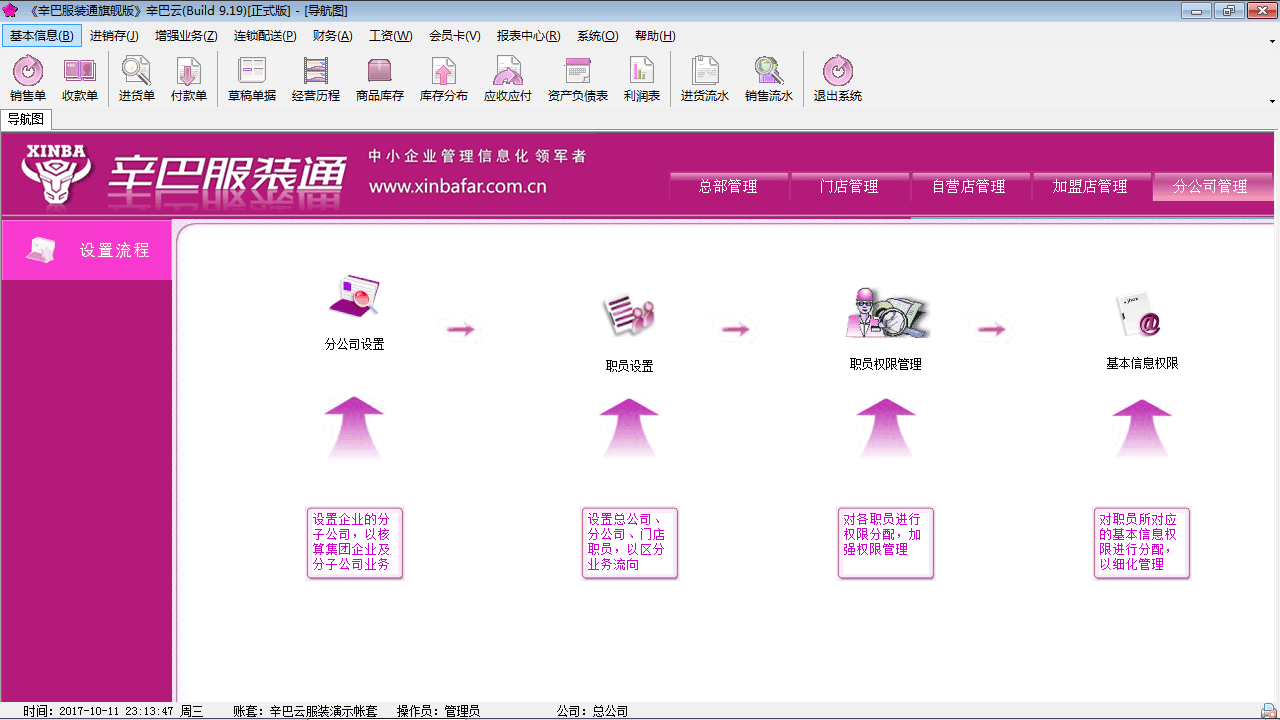
Task: Expand the menu bar overflow arrow
Action: coord(1272,41)
